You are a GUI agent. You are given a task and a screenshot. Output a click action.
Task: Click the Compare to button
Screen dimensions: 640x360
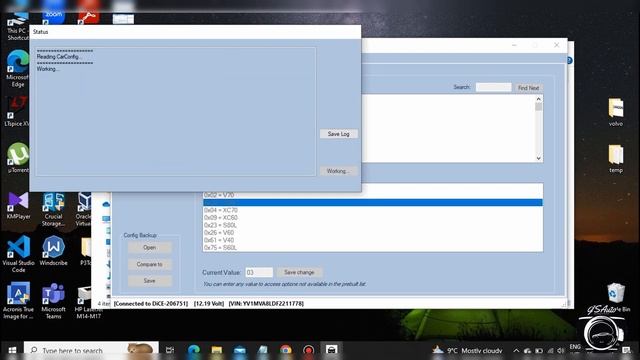[149, 264]
